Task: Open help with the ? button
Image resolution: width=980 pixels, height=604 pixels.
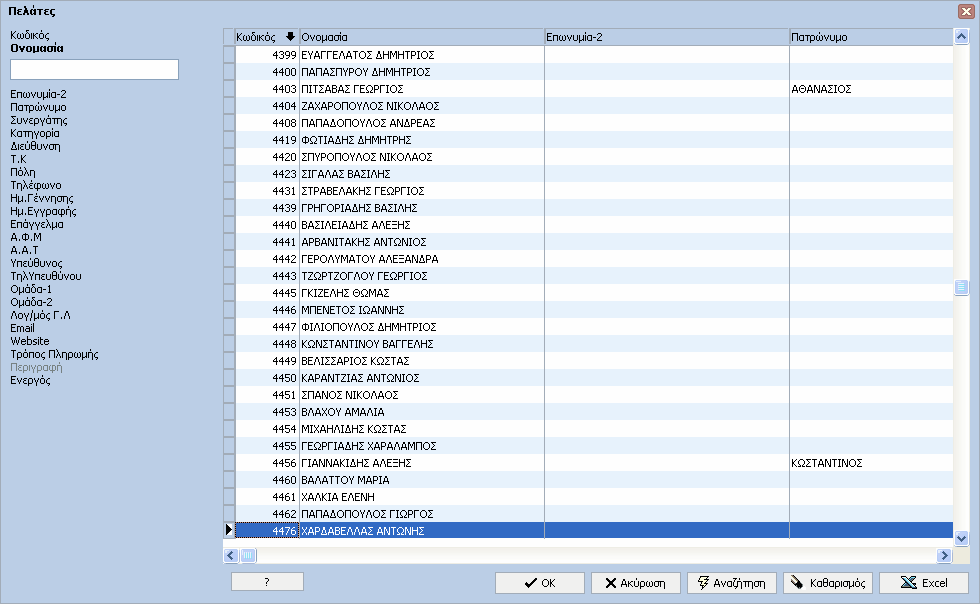Action: (268, 581)
